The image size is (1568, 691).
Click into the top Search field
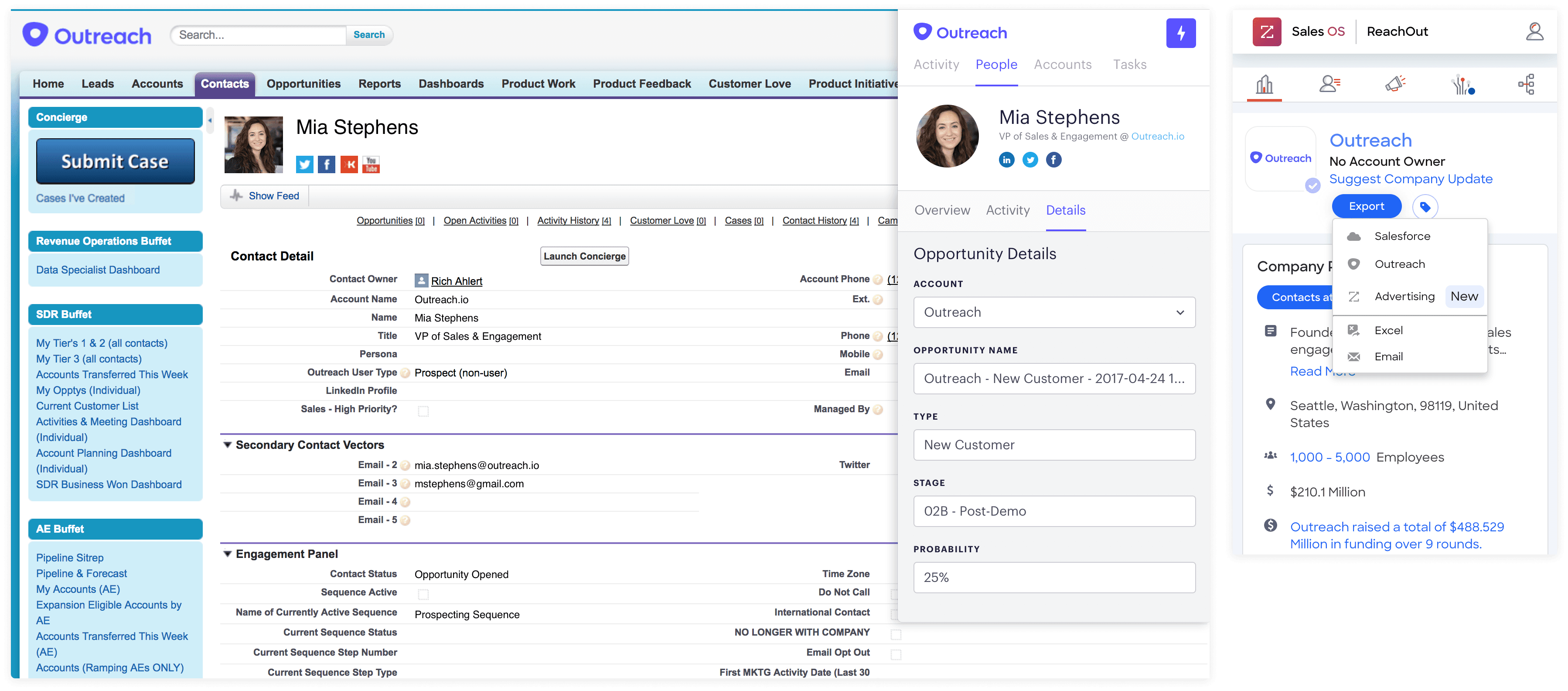(x=259, y=35)
